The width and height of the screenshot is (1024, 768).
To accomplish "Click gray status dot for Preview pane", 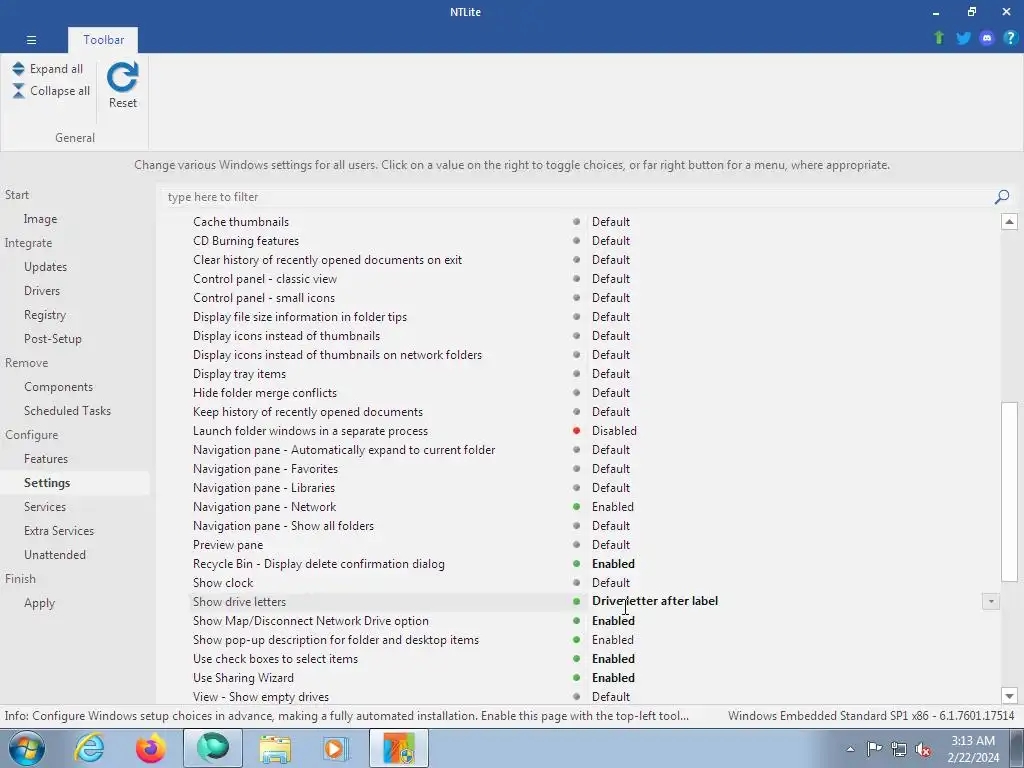I will click(x=576, y=545).
